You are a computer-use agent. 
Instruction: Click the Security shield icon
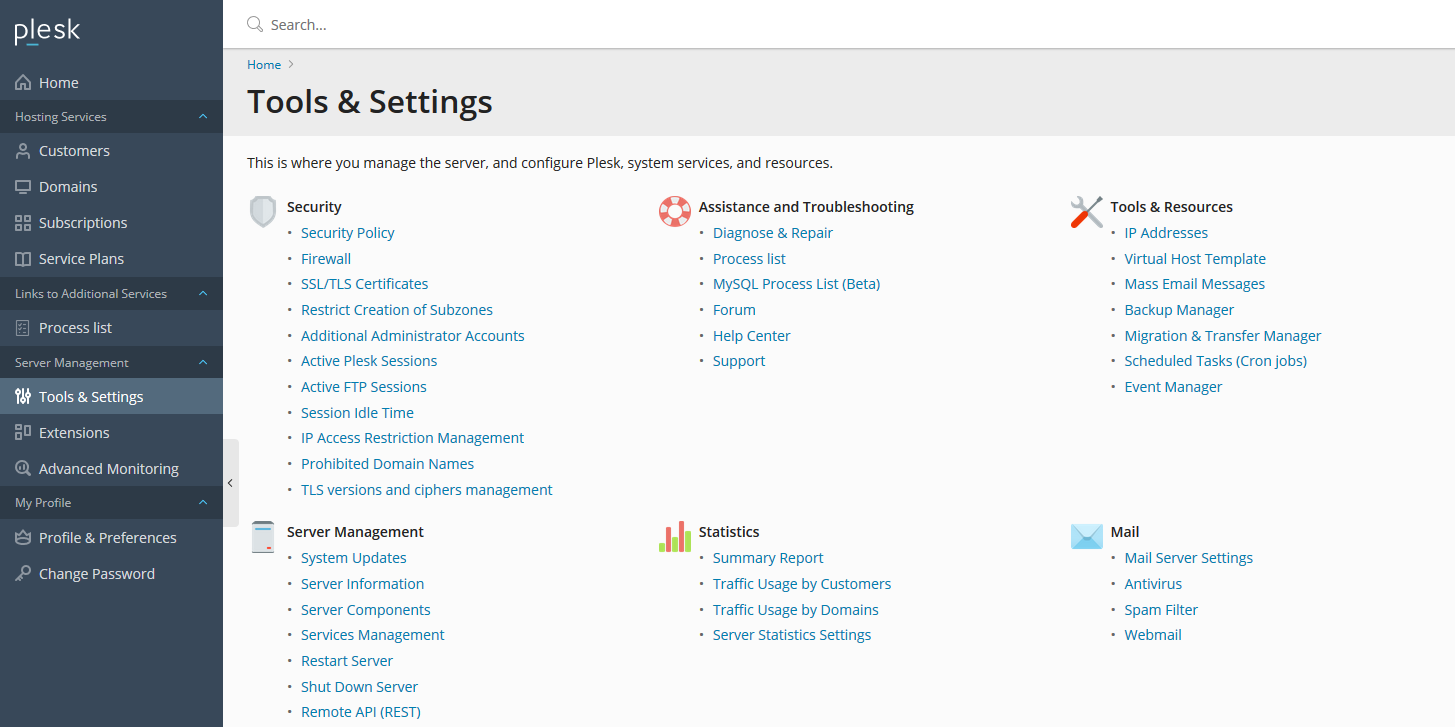click(x=263, y=211)
